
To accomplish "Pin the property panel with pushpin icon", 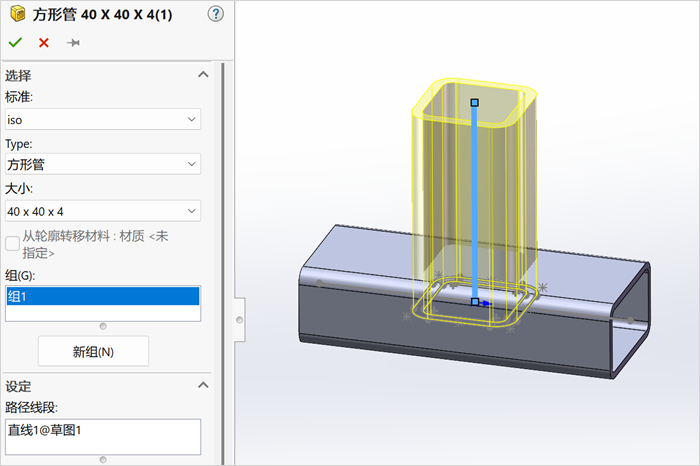I will tap(73, 43).
